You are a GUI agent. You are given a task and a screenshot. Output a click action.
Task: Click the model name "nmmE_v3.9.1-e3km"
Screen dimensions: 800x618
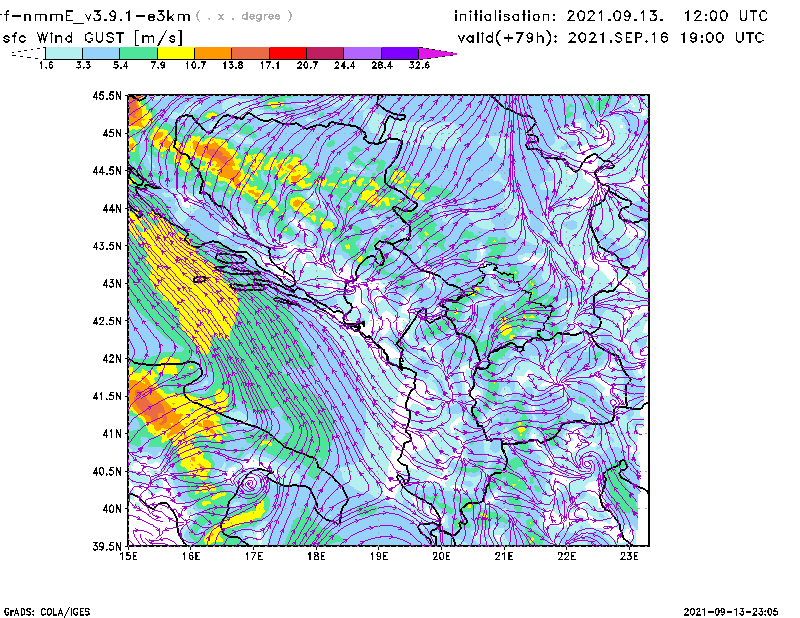click(x=107, y=16)
